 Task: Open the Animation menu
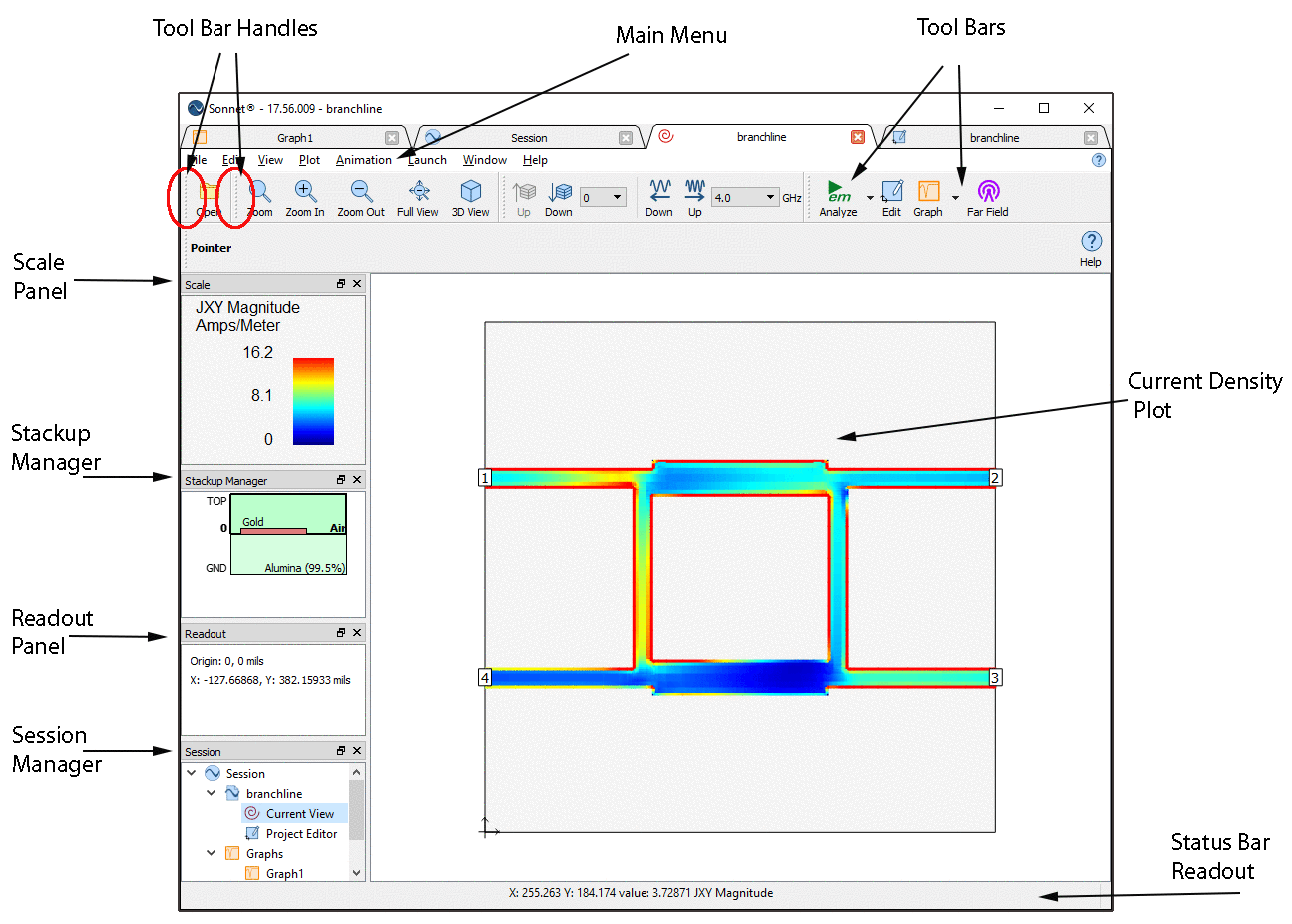tap(363, 160)
